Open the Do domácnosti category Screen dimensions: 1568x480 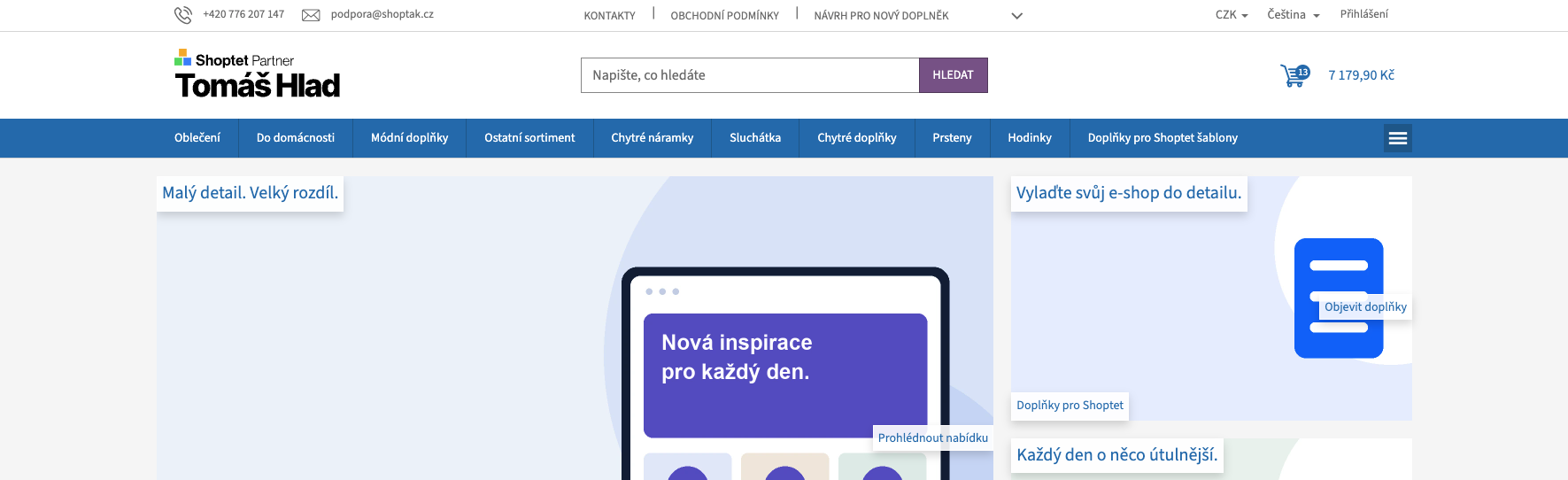click(296, 138)
